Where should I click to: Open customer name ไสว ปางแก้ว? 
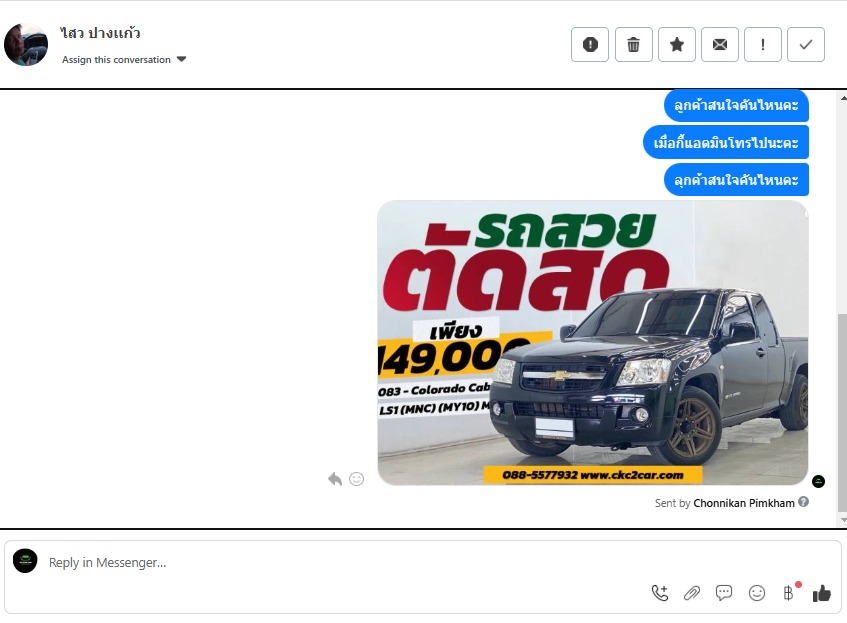(x=100, y=33)
